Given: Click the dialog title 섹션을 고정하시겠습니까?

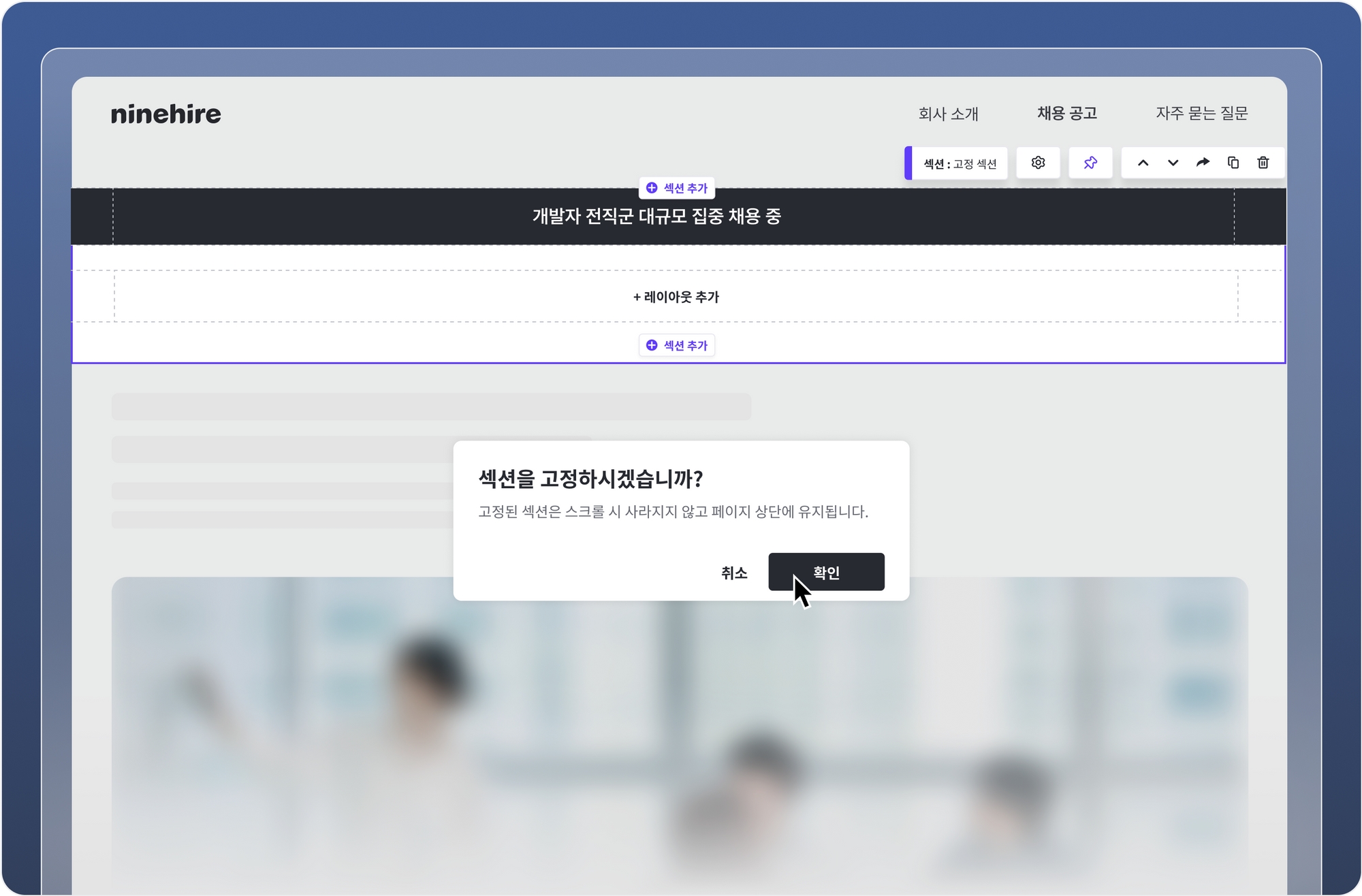Looking at the screenshot, I should 590,479.
